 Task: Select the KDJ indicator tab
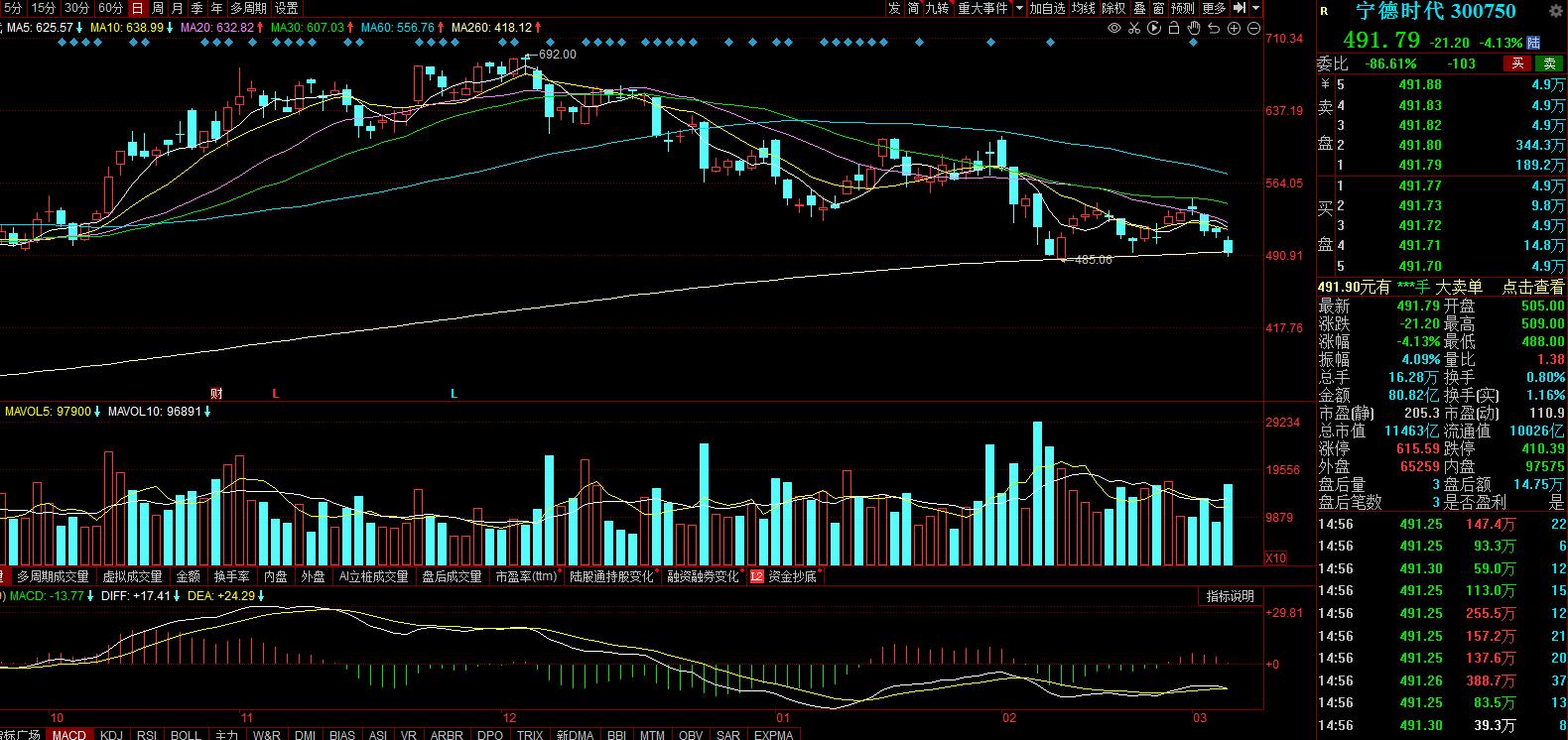[112, 734]
